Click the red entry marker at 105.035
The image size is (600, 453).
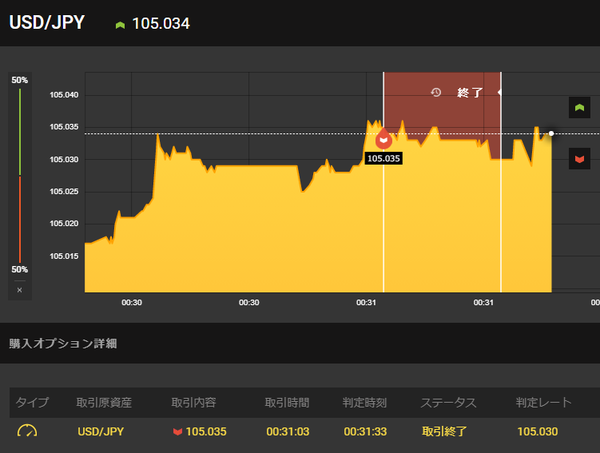coord(383,139)
